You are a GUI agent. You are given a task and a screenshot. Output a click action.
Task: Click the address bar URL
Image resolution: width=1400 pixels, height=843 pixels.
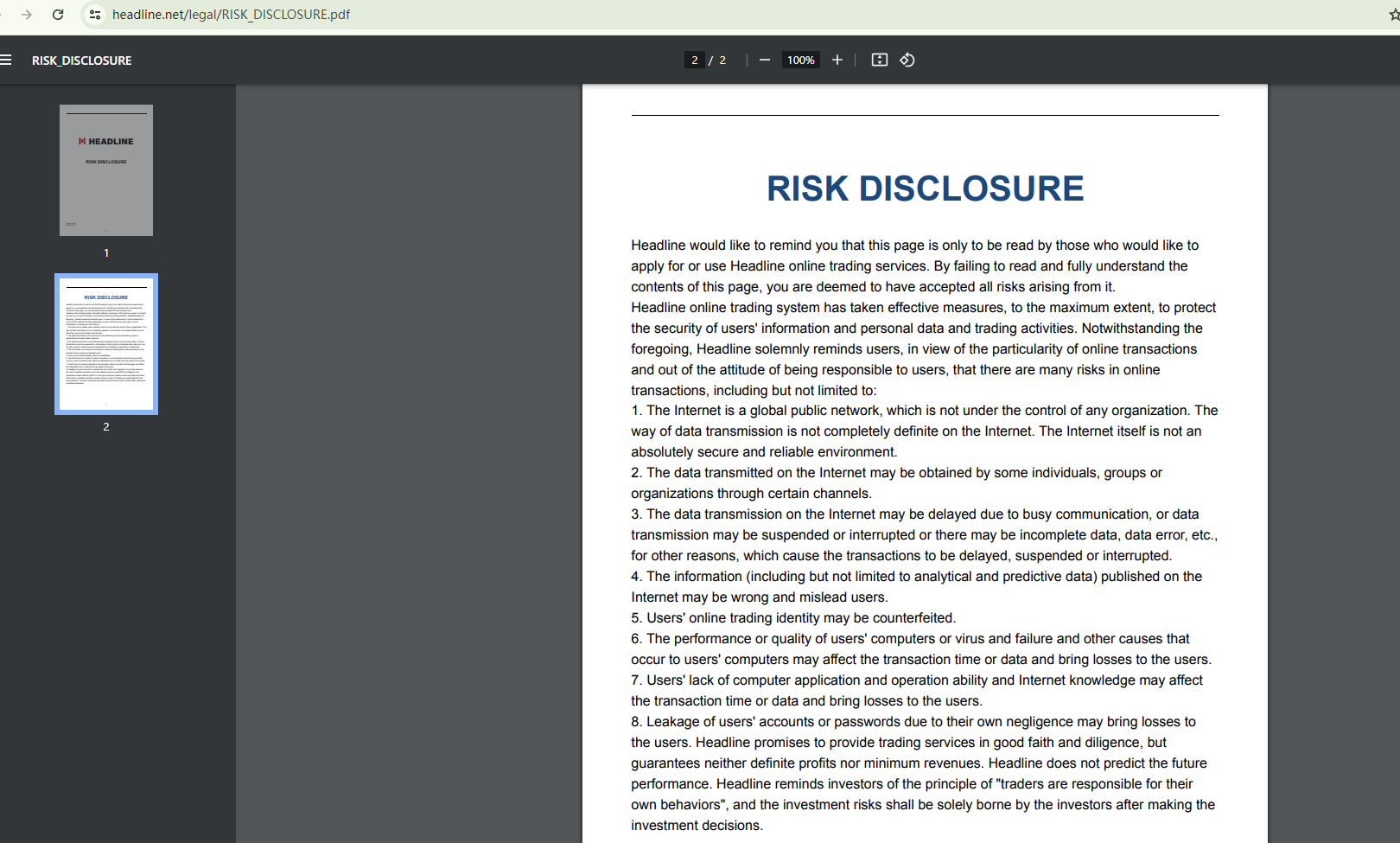click(x=231, y=15)
